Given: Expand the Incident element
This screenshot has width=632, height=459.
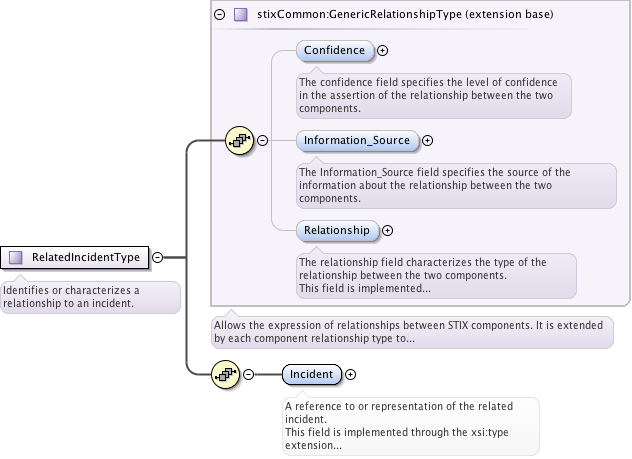Looking at the screenshot, I should [x=351, y=374].
